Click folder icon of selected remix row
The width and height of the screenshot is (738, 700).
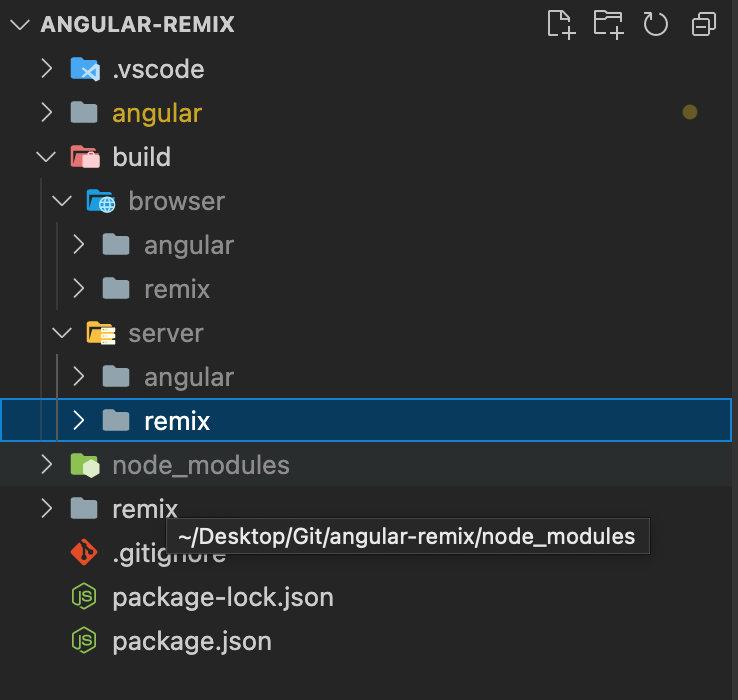pyautogui.click(x=116, y=420)
